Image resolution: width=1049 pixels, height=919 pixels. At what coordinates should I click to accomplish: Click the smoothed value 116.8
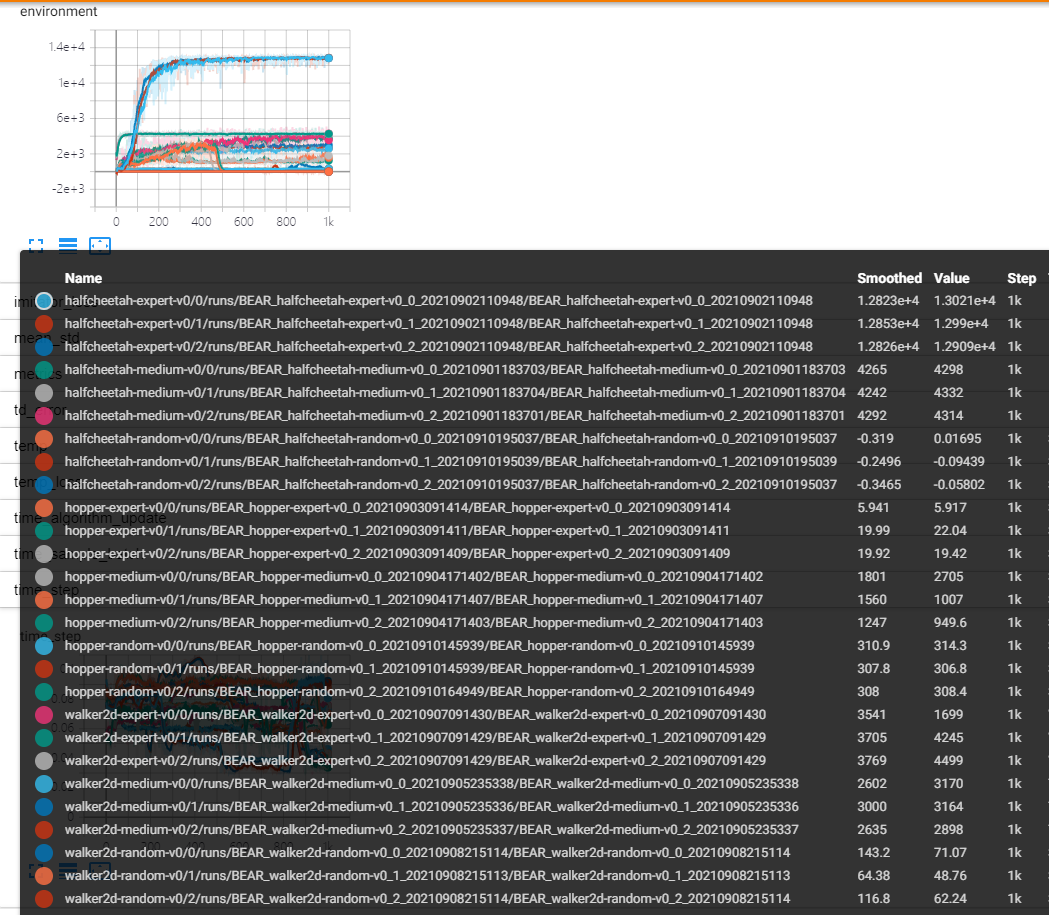874,899
